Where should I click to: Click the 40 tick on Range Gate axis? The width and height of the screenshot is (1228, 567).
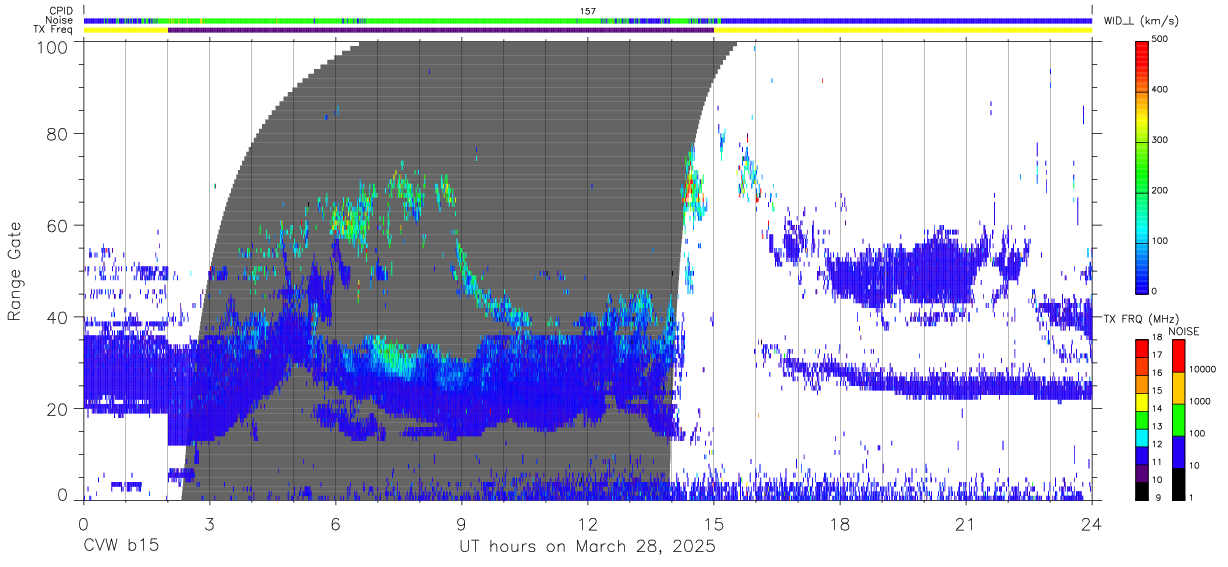(59, 317)
